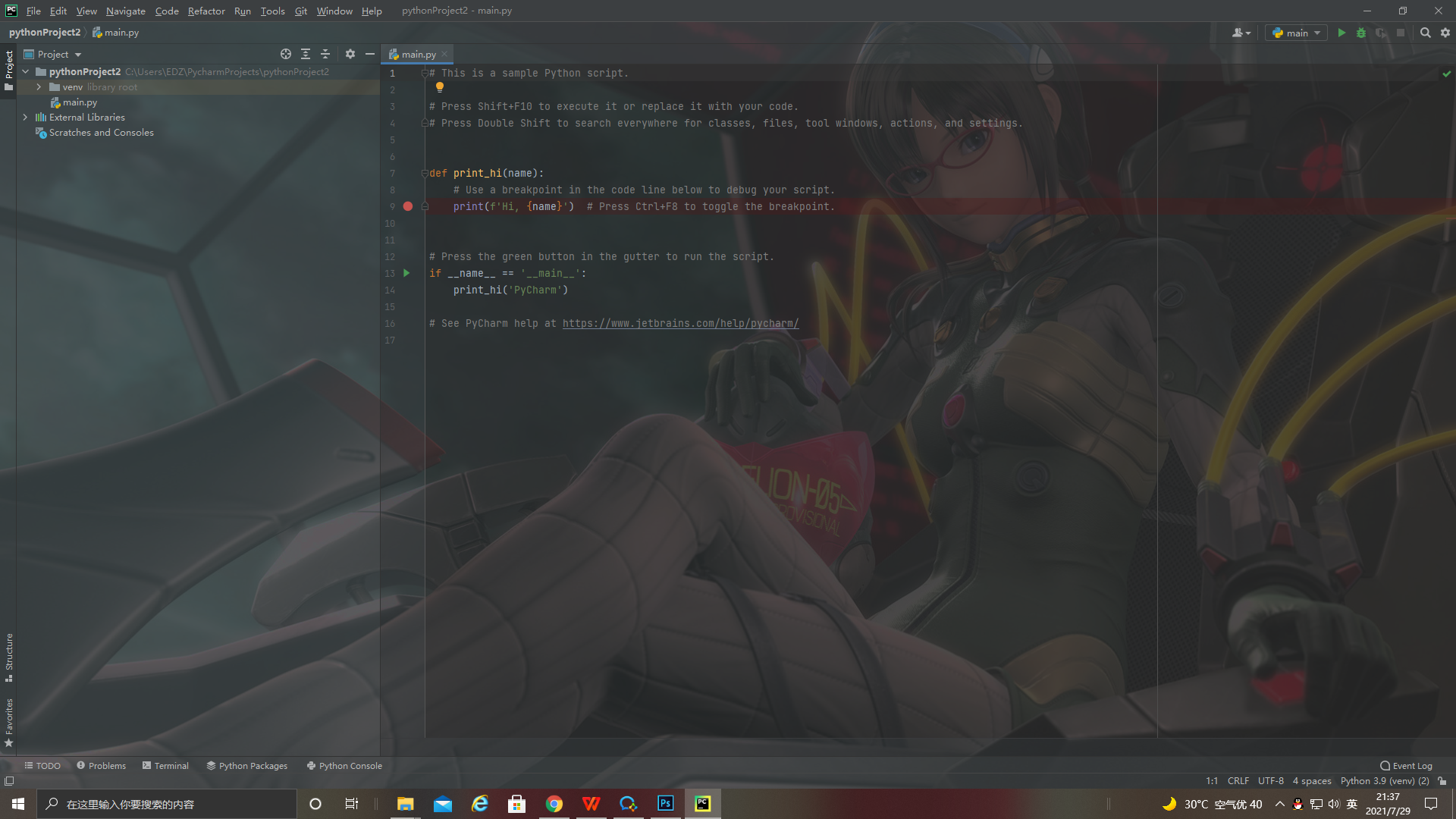Click the intention lightbulb on line 2
1456x819 pixels.
(x=440, y=87)
